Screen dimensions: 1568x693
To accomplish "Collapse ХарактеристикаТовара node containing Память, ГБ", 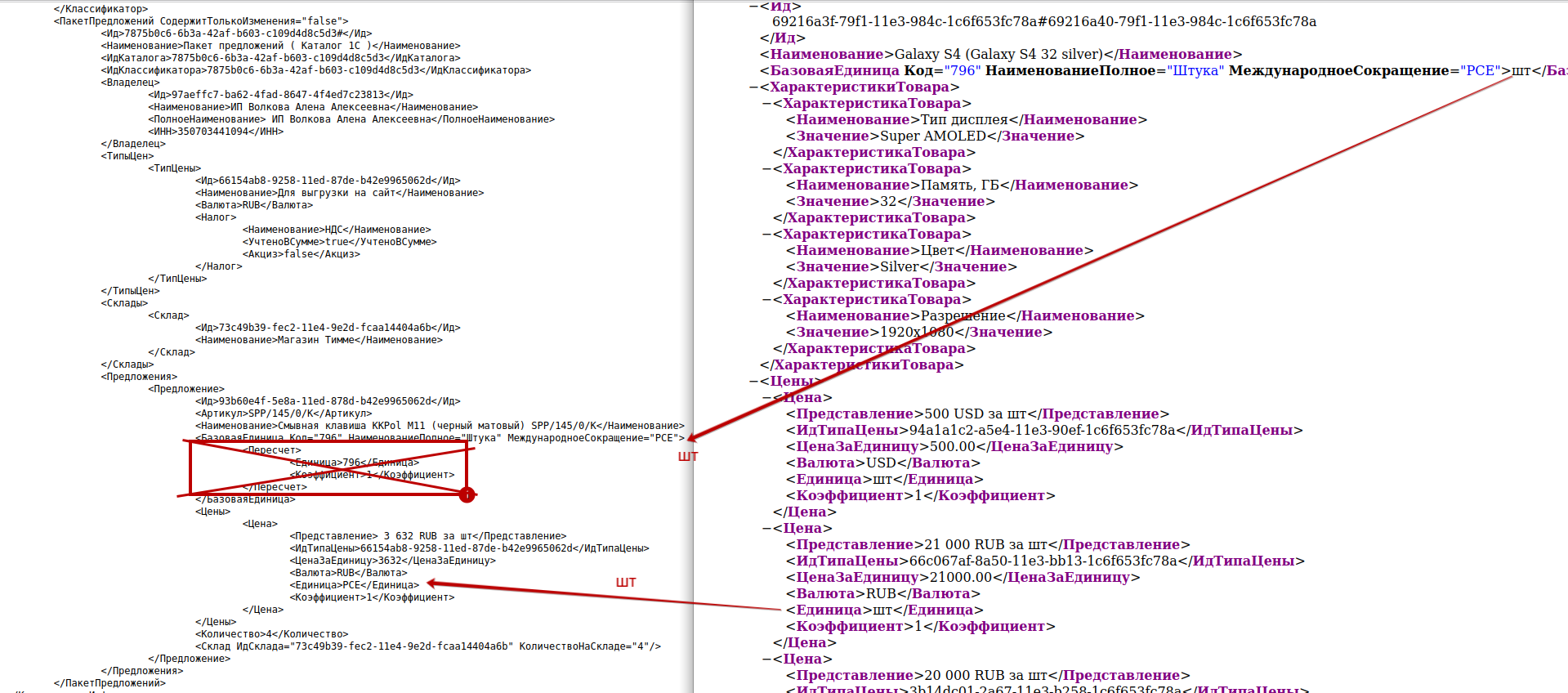I will pos(766,169).
